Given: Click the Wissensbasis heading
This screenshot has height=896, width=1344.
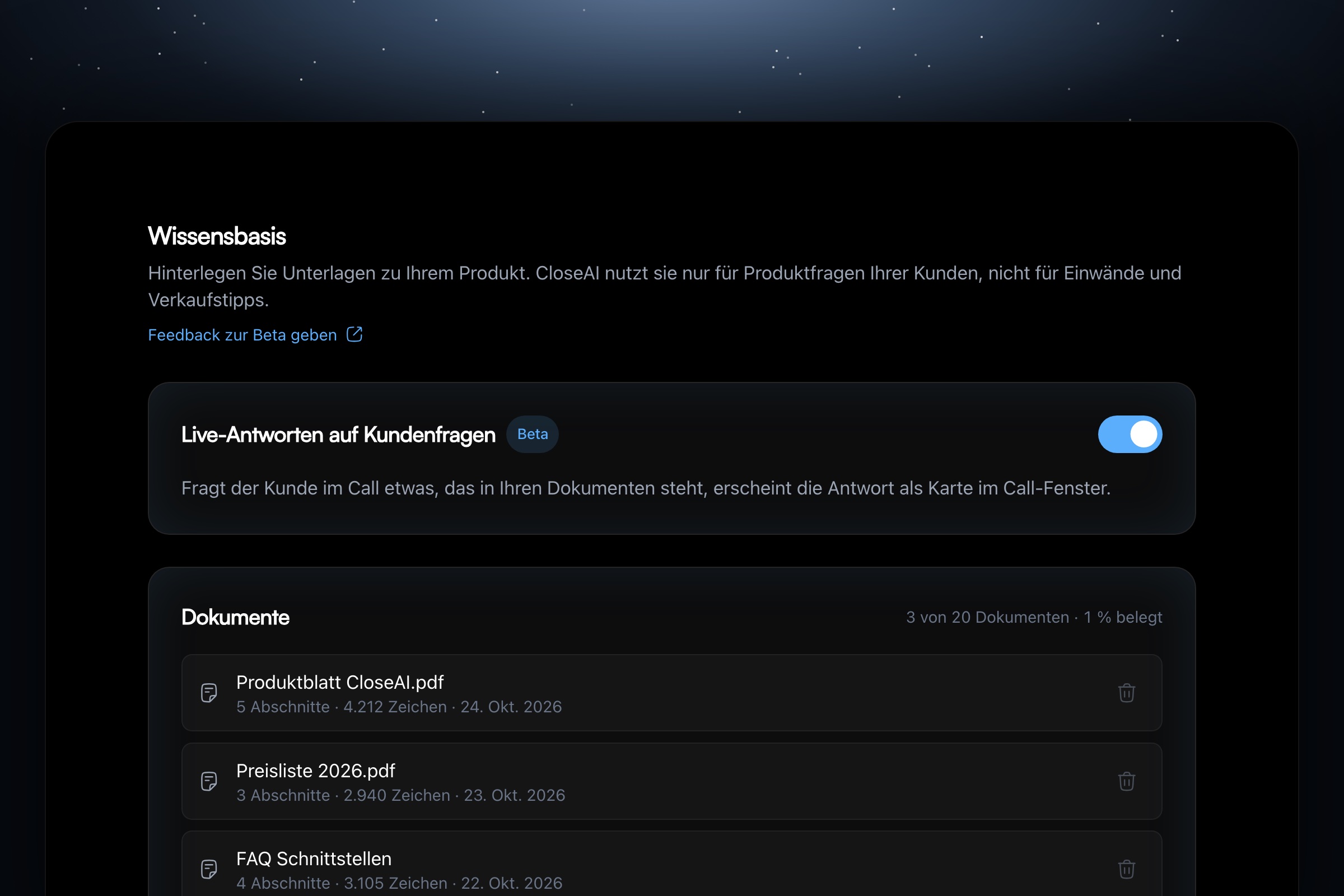Looking at the screenshot, I should [x=217, y=236].
